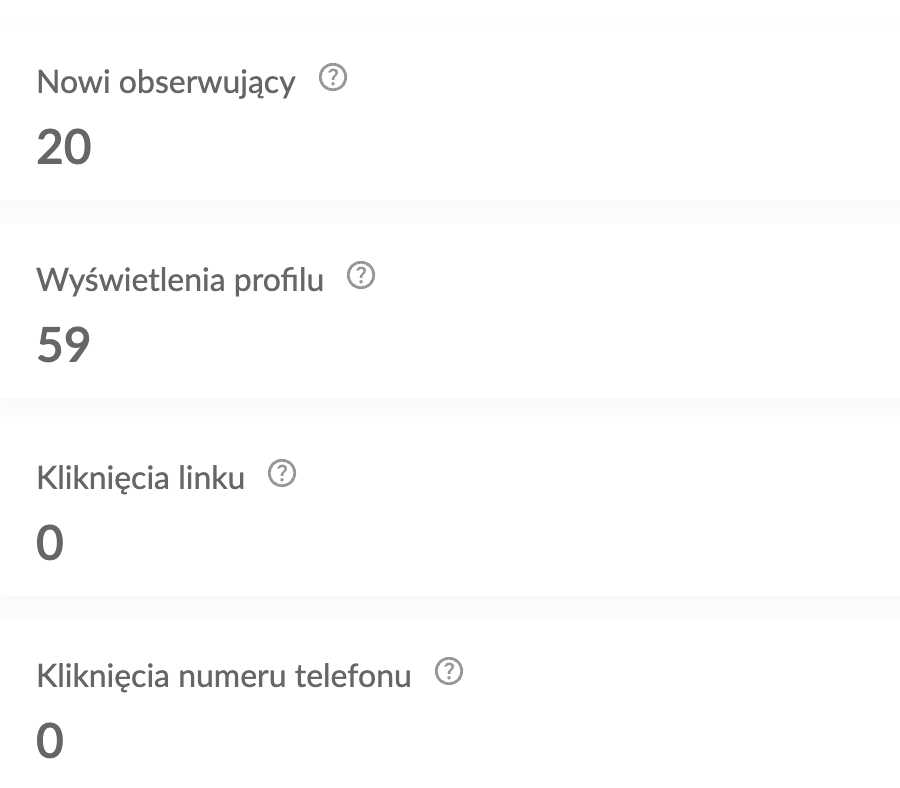The width and height of the screenshot is (900, 788).
Task: Click the new followers count 20
Action: 64,148
